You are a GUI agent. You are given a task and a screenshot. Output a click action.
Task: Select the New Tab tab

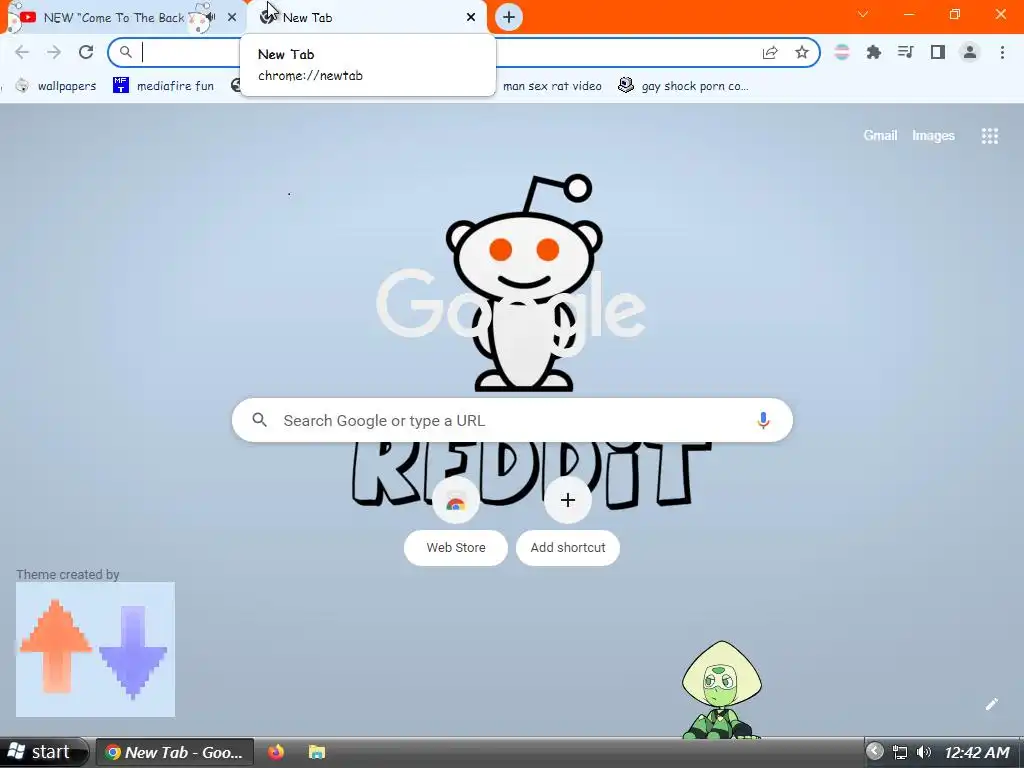tap(366, 18)
